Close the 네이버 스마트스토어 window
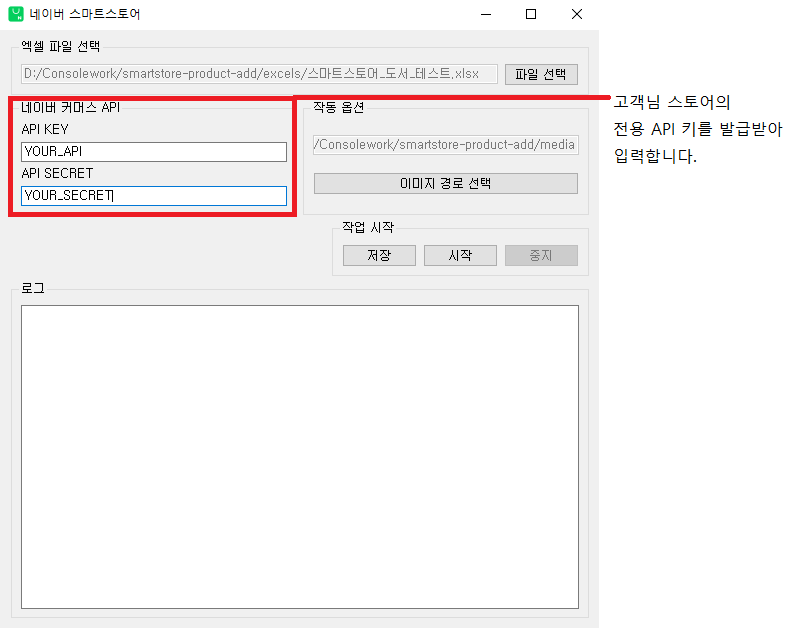 coord(577,14)
